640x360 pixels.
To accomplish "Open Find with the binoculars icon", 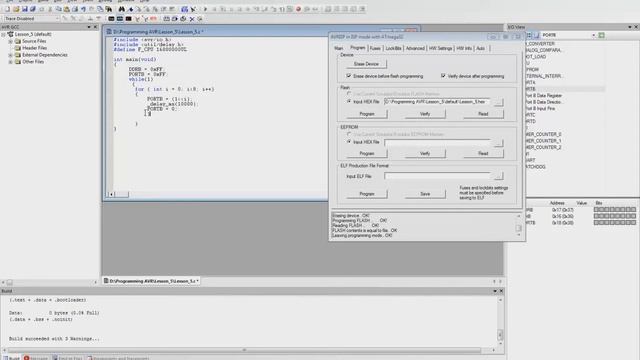I will pos(122,9).
